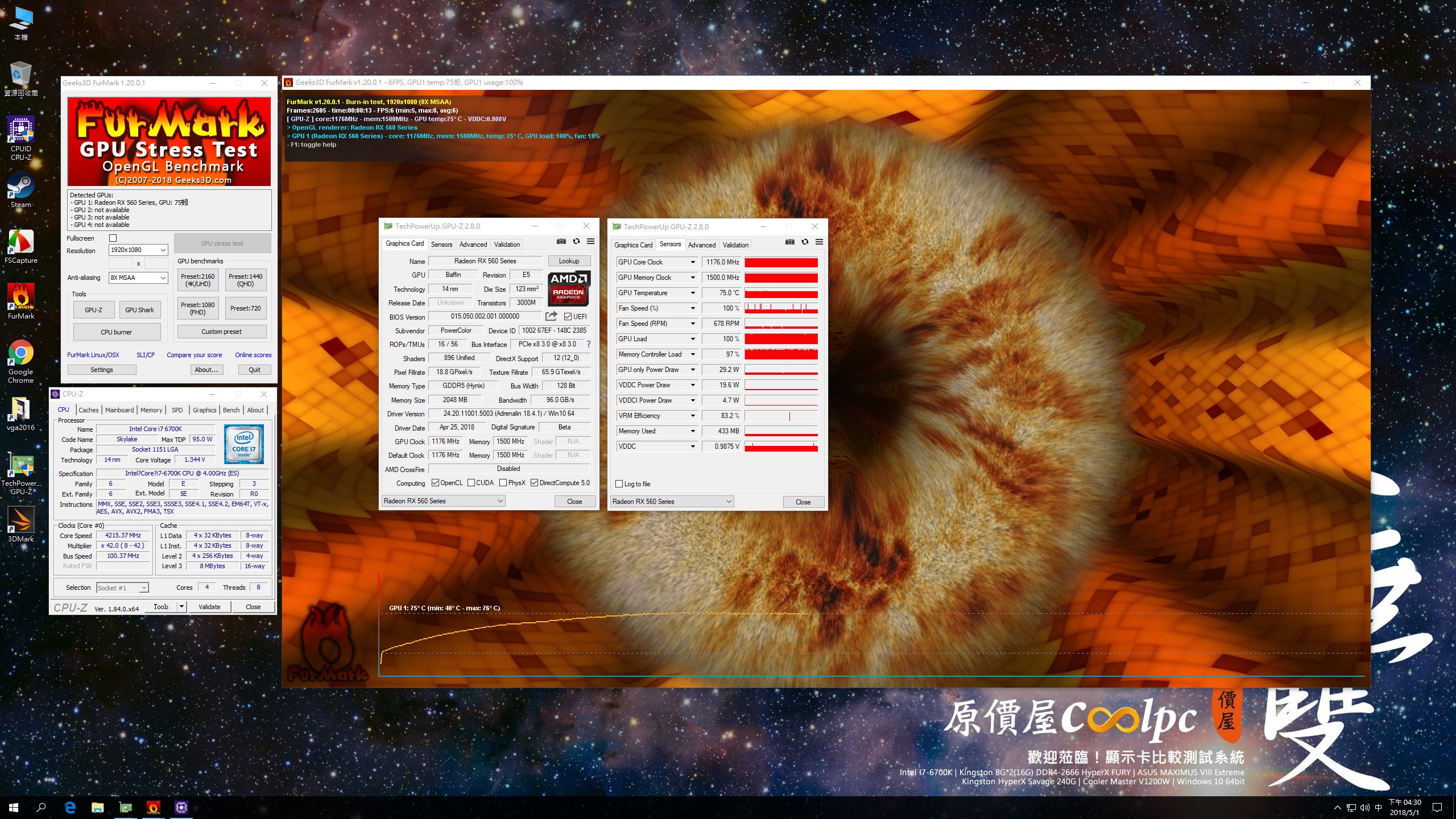
Task: Open the Compare your score link
Action: click(x=195, y=355)
